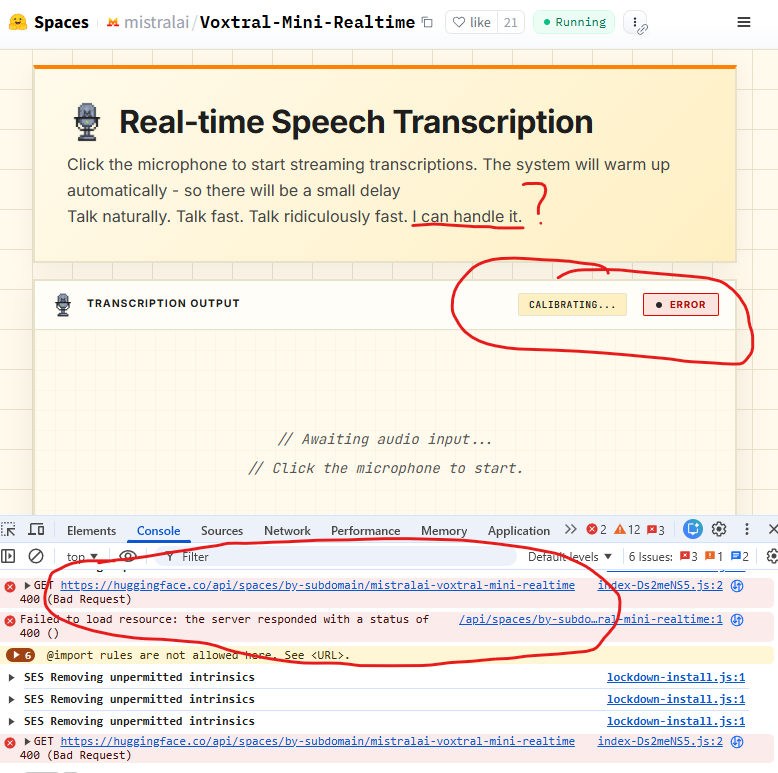
Task: Open first index-Ds2meNS5.js:2 source link
Action: tap(660, 585)
